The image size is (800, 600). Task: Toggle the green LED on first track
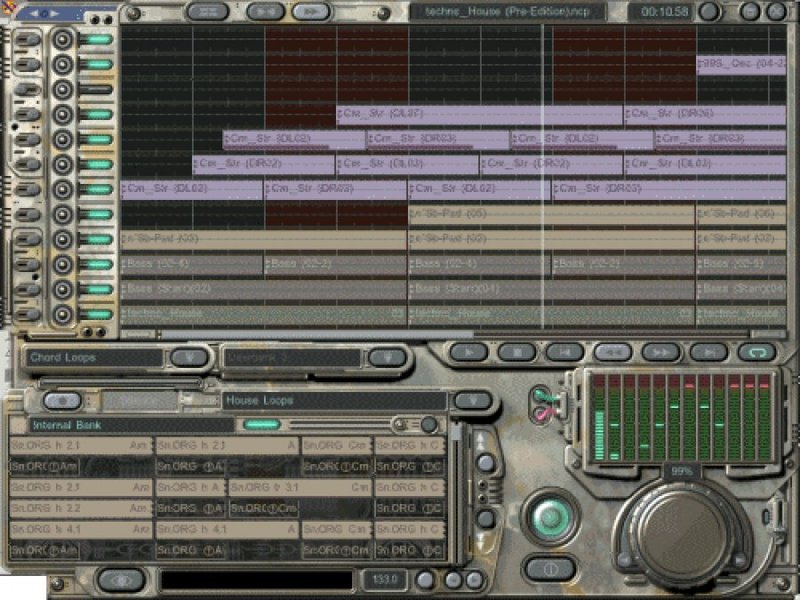click(96, 39)
